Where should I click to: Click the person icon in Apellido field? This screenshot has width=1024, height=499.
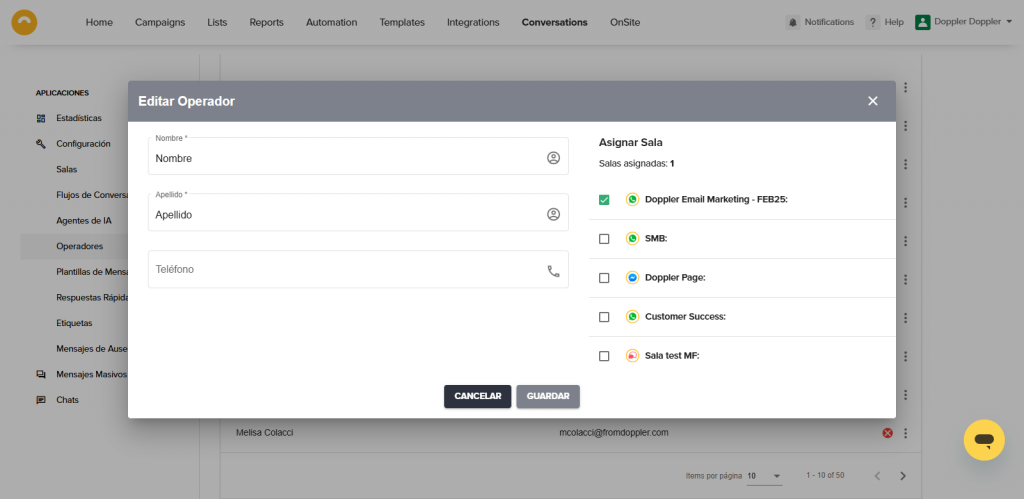pos(553,214)
